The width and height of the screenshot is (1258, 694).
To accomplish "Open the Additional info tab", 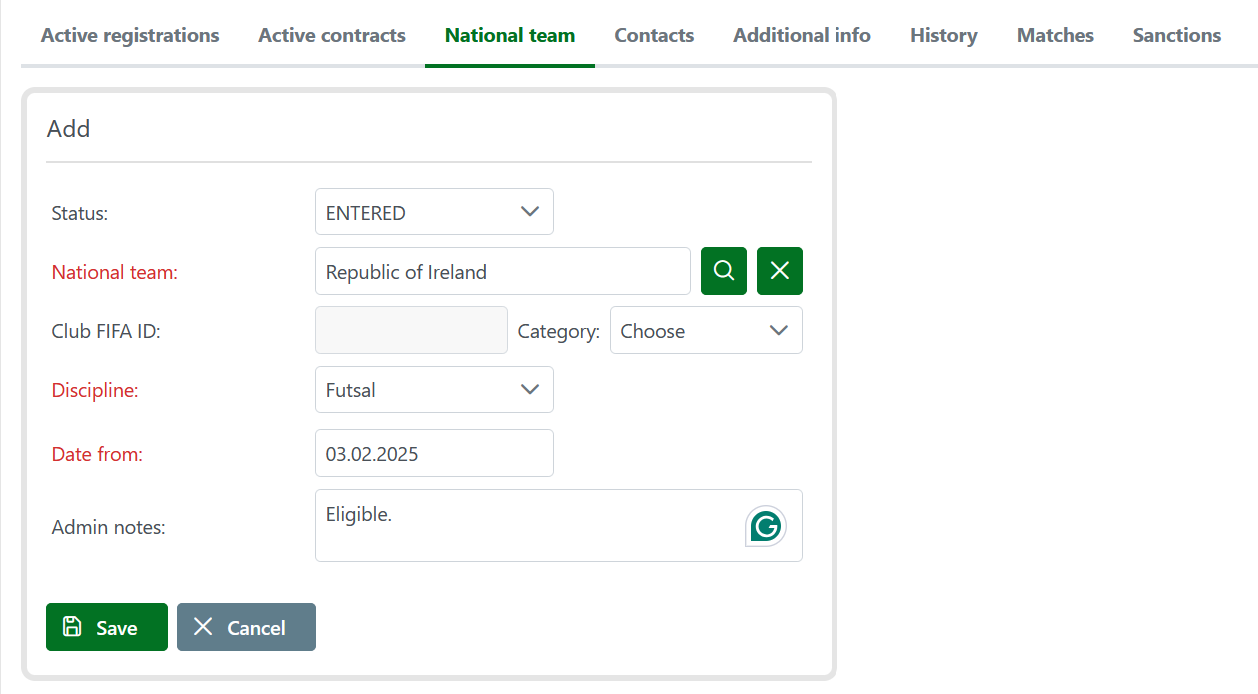I will (802, 36).
